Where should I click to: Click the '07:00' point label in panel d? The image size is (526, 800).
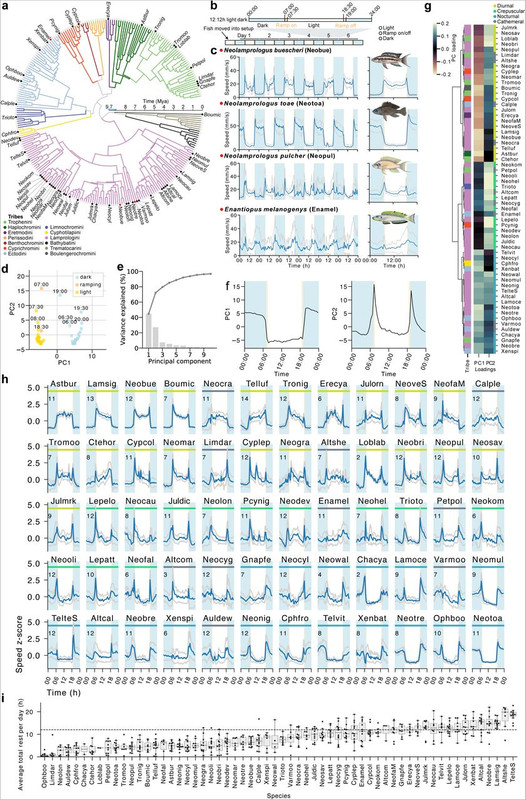coord(41,284)
